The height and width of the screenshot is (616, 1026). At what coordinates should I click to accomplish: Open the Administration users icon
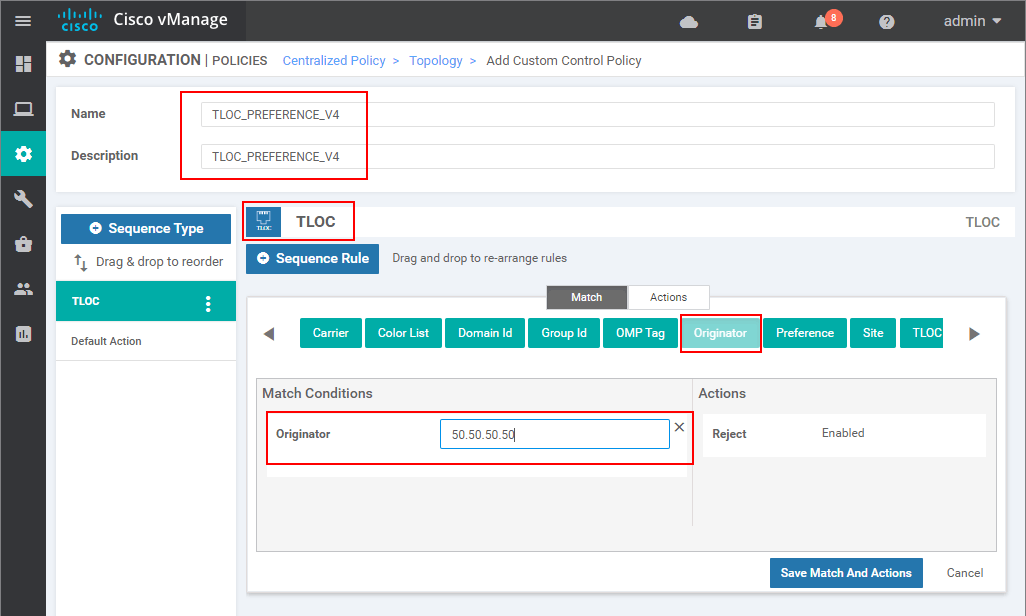22,288
